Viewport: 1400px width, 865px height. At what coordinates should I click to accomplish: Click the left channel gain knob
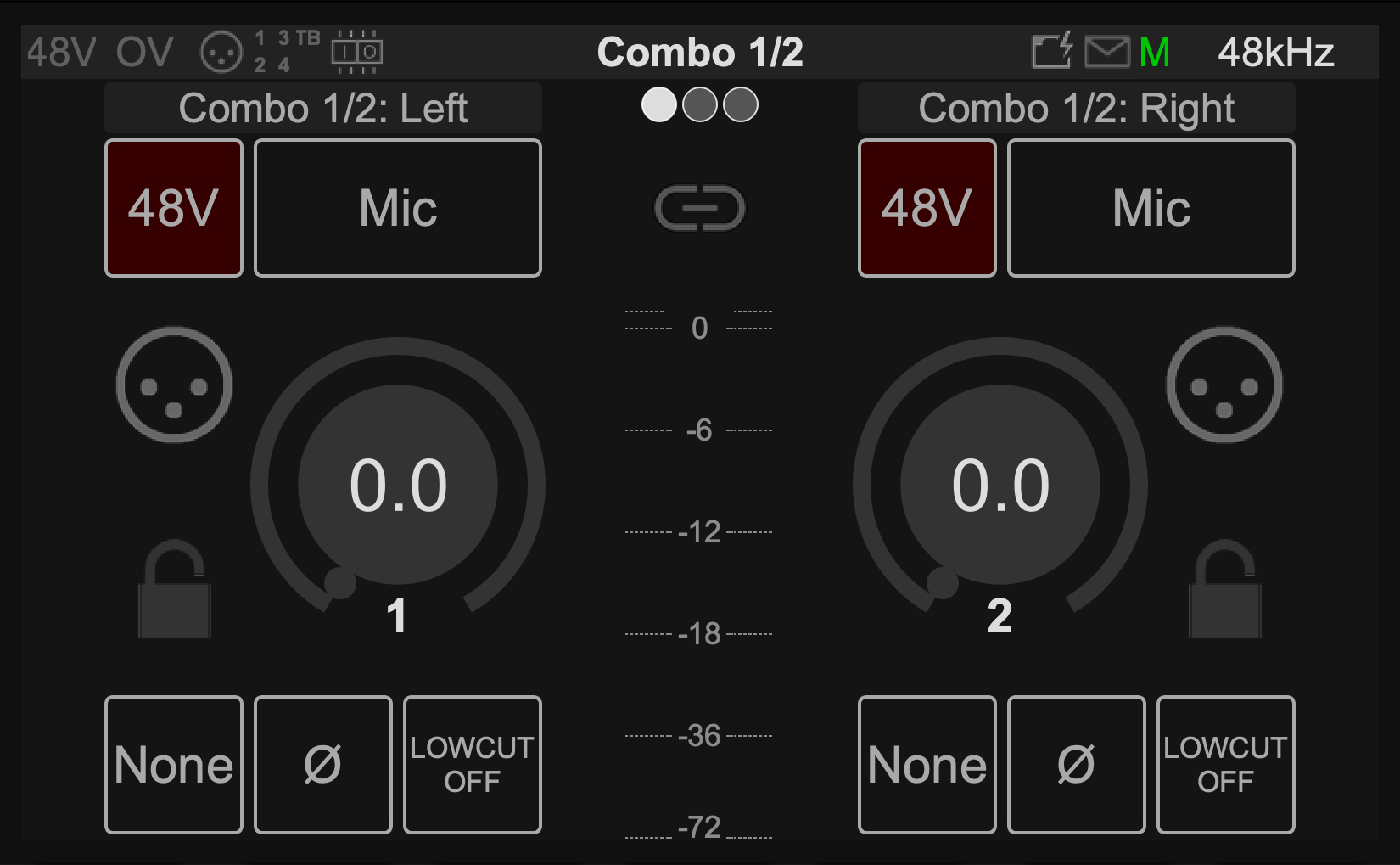pos(398,485)
